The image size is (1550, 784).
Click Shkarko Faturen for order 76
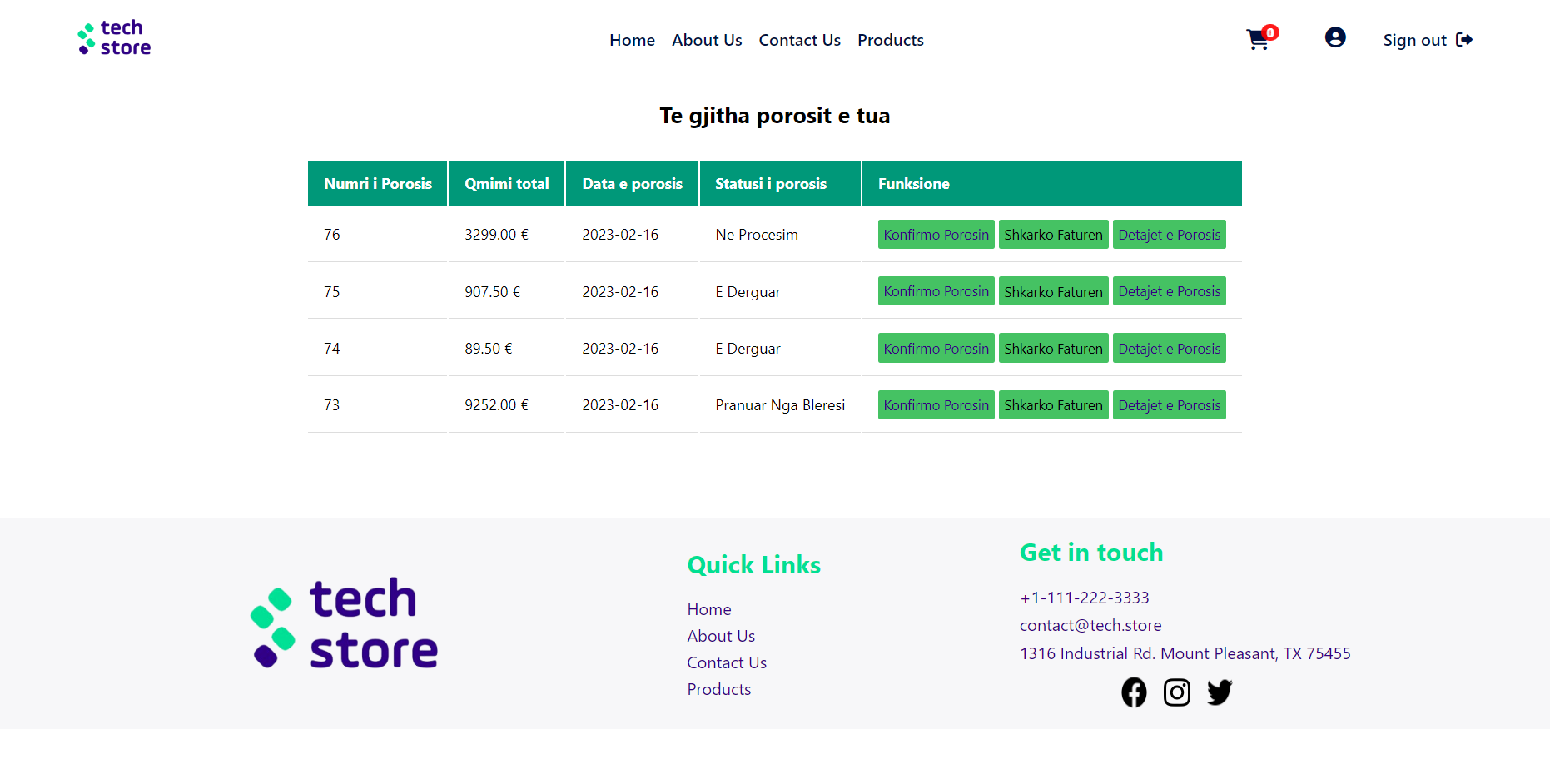tap(1053, 235)
